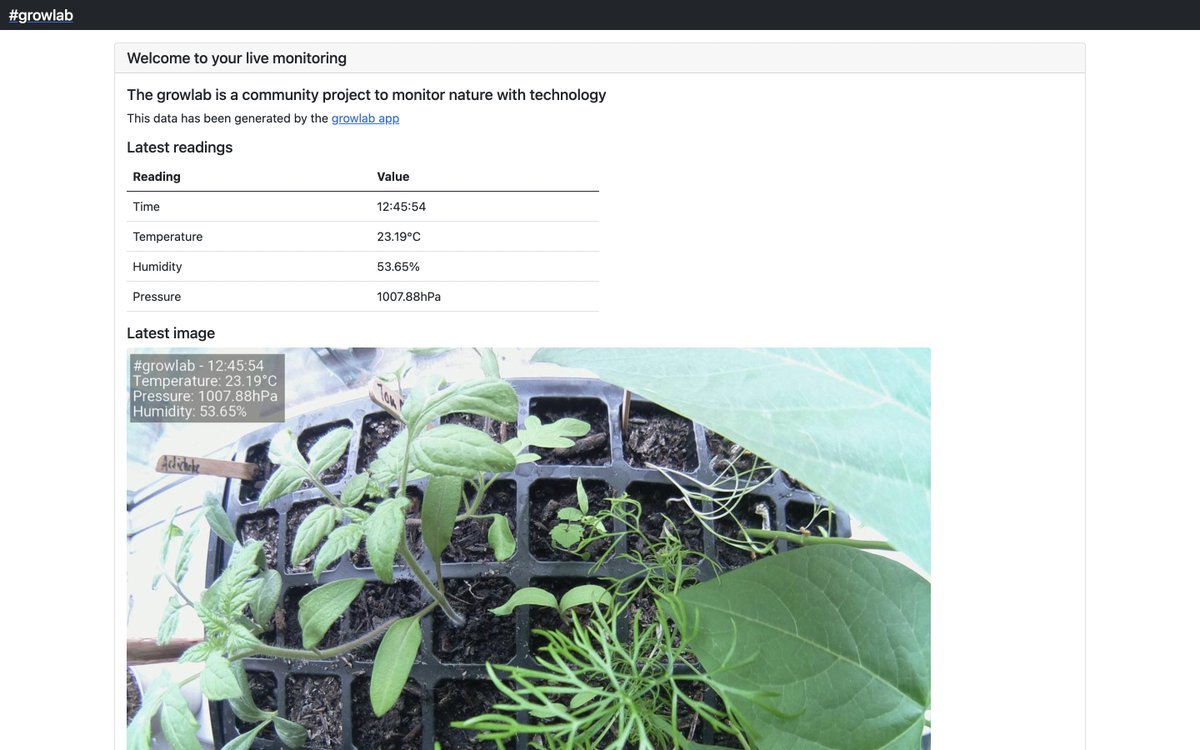Click the 1007.88hPa pressure value
The image size is (1200, 750).
click(x=409, y=297)
